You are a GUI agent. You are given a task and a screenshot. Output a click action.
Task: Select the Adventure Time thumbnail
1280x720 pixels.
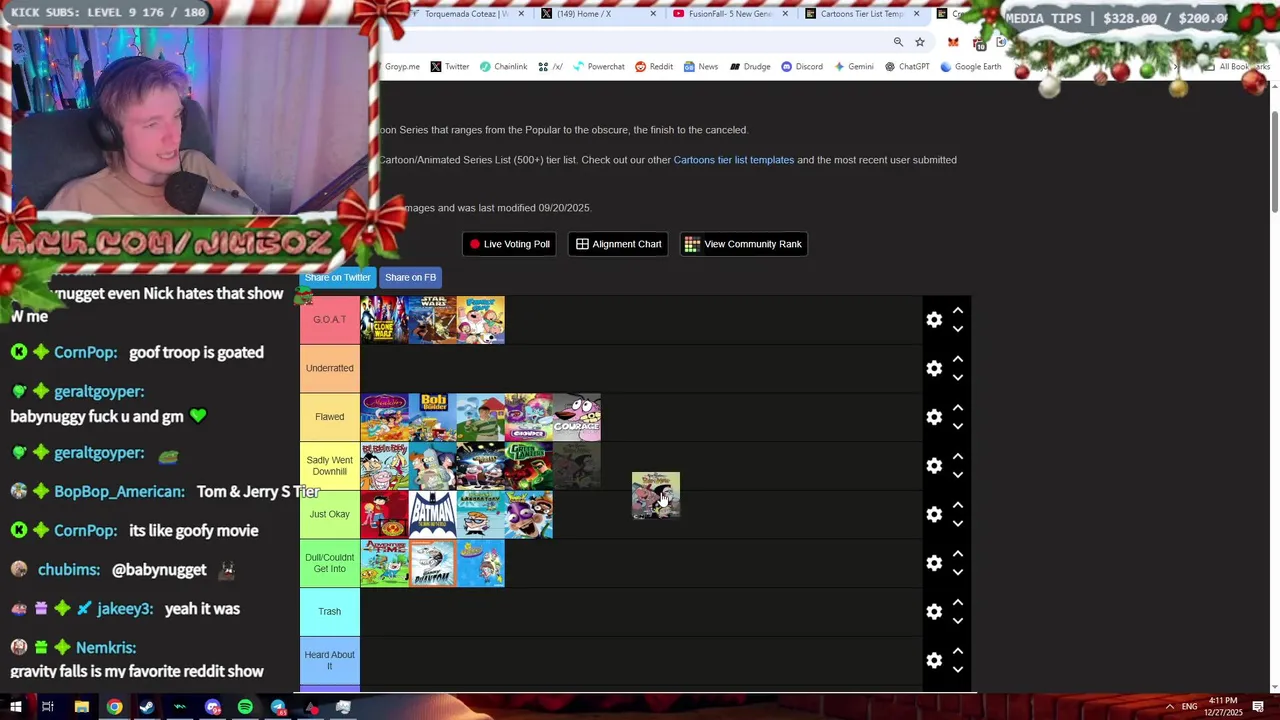pos(384,563)
